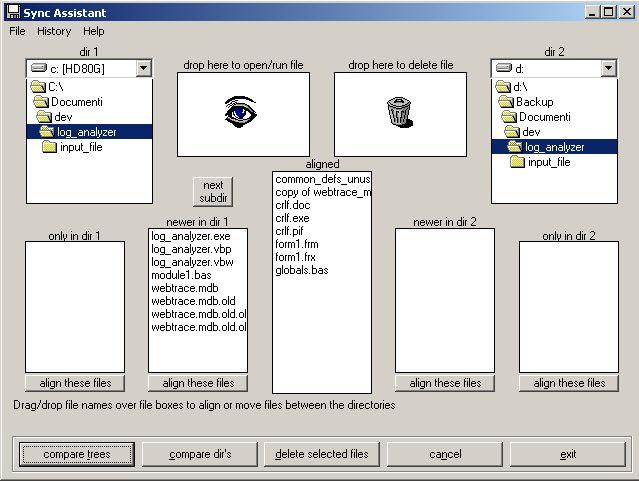This screenshot has width=639, height=481.
Task: Select the Backup folder in dir 2
Action: pos(534,102)
